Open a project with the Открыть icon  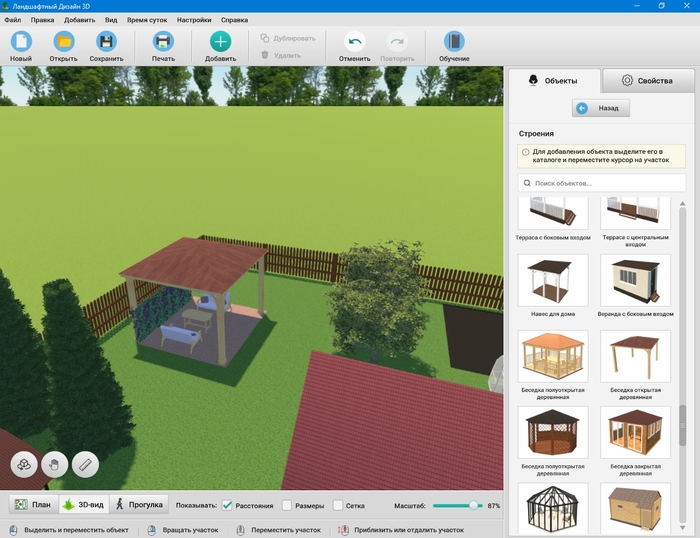(64, 42)
